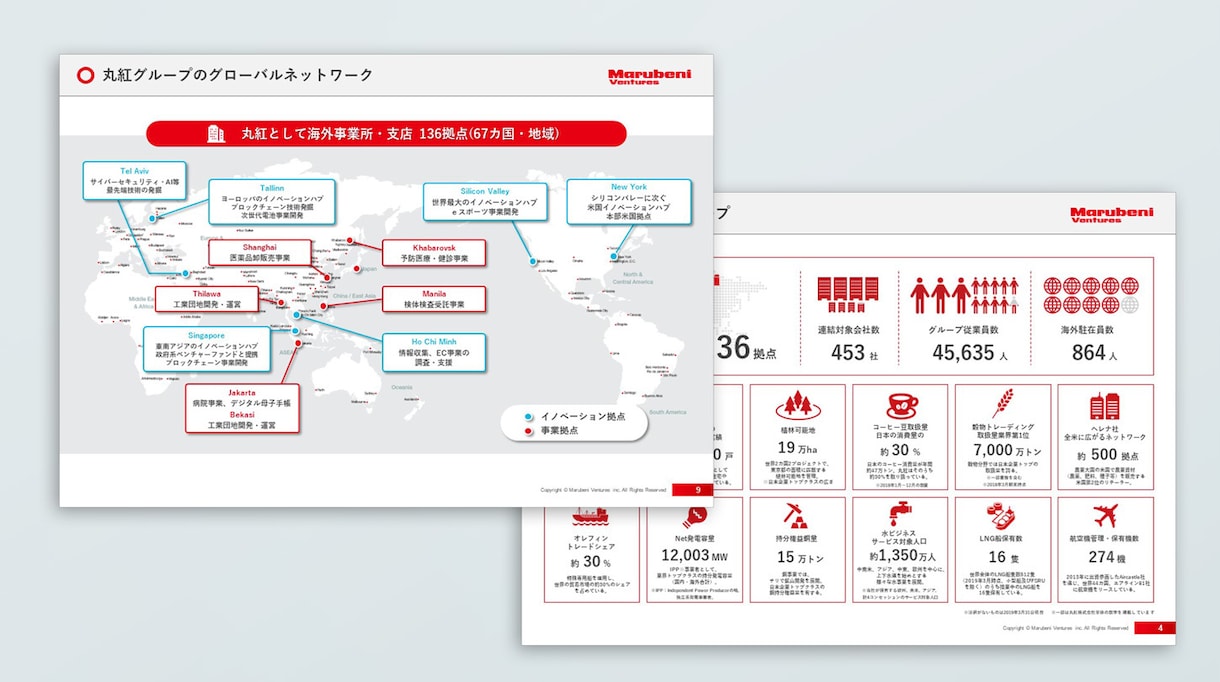Screen dimensions: 1220x682
Task: Select the Shanghai callout box
Action: tap(259, 252)
